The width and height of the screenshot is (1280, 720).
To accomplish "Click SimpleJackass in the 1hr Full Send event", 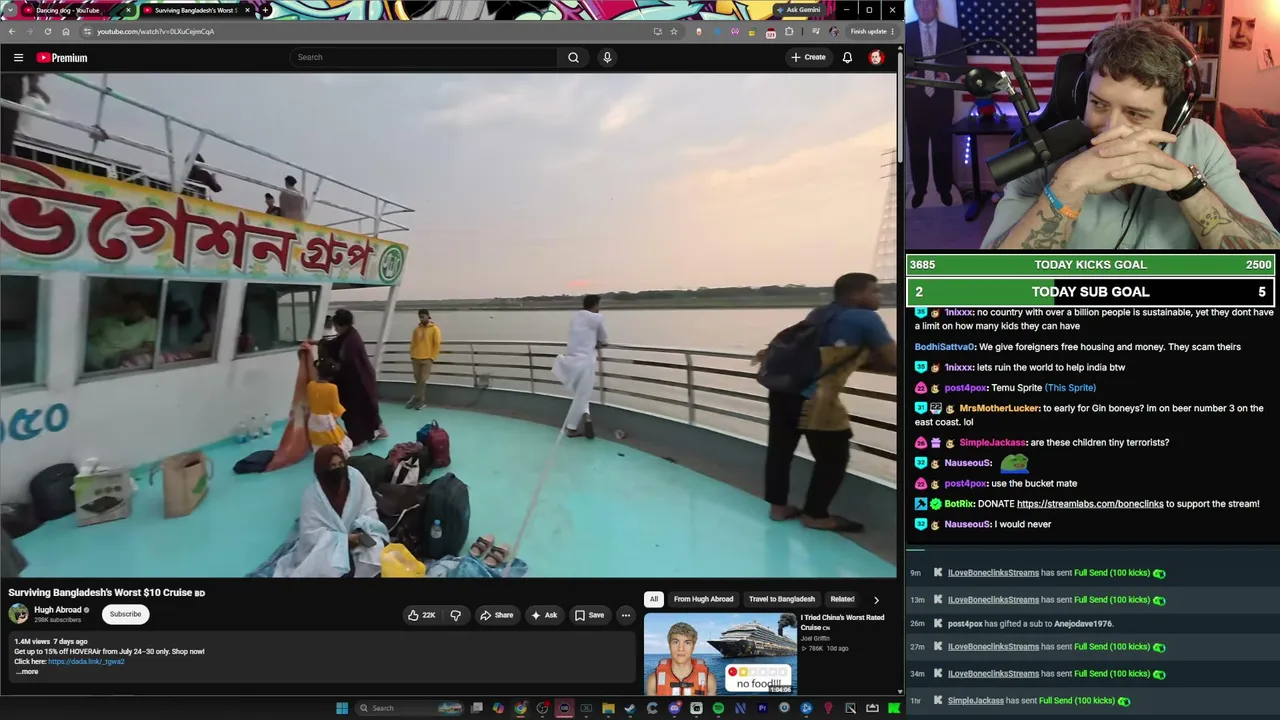I will tap(975, 701).
